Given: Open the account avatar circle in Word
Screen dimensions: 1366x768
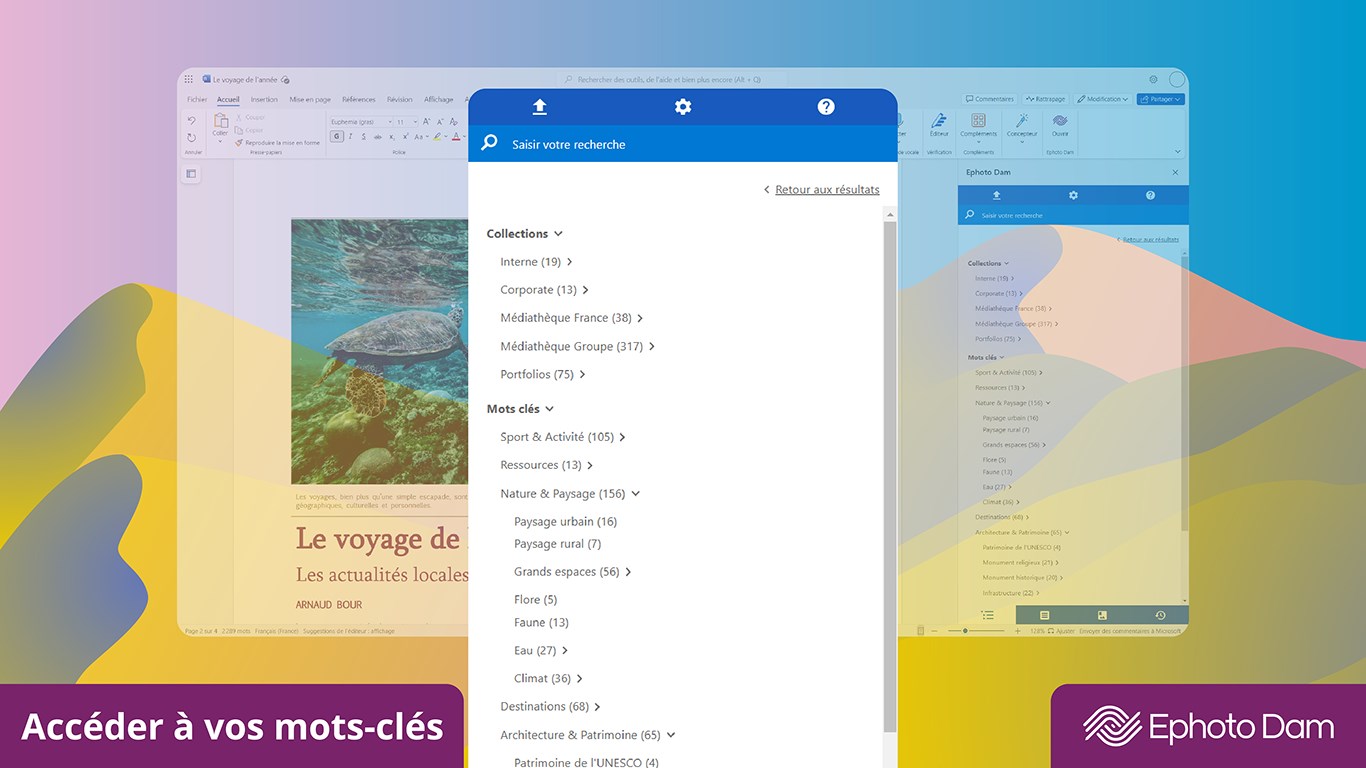Looking at the screenshot, I should tap(1177, 79).
